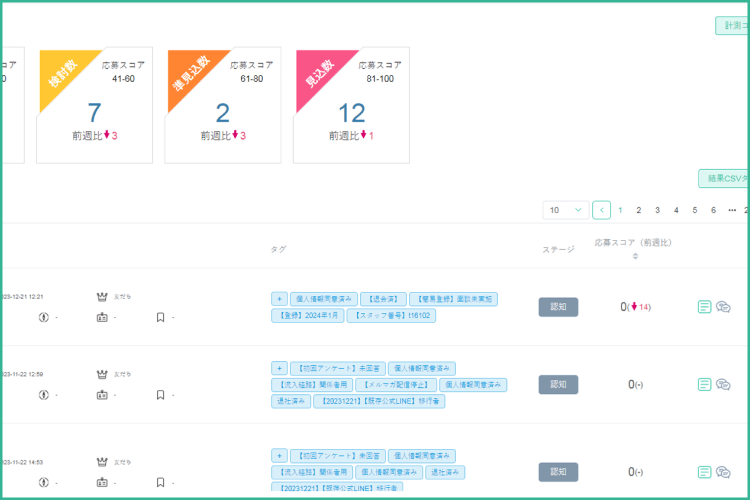Select the 見込数 score 81-100 card
The width and height of the screenshot is (750, 500).
tap(351, 105)
